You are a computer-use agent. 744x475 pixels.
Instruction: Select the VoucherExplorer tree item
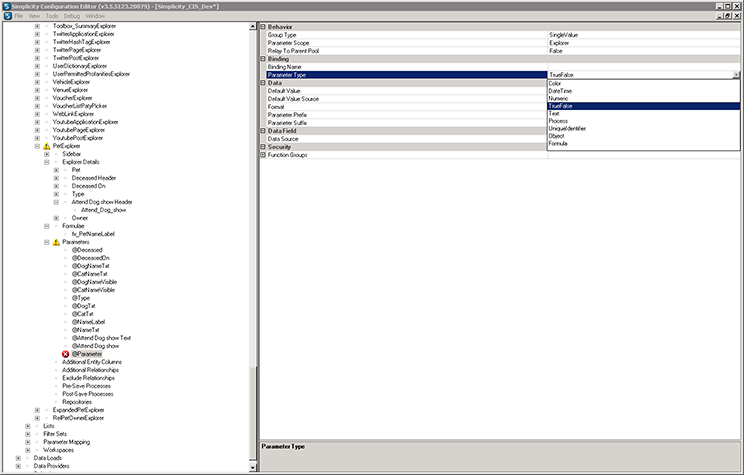[72, 98]
